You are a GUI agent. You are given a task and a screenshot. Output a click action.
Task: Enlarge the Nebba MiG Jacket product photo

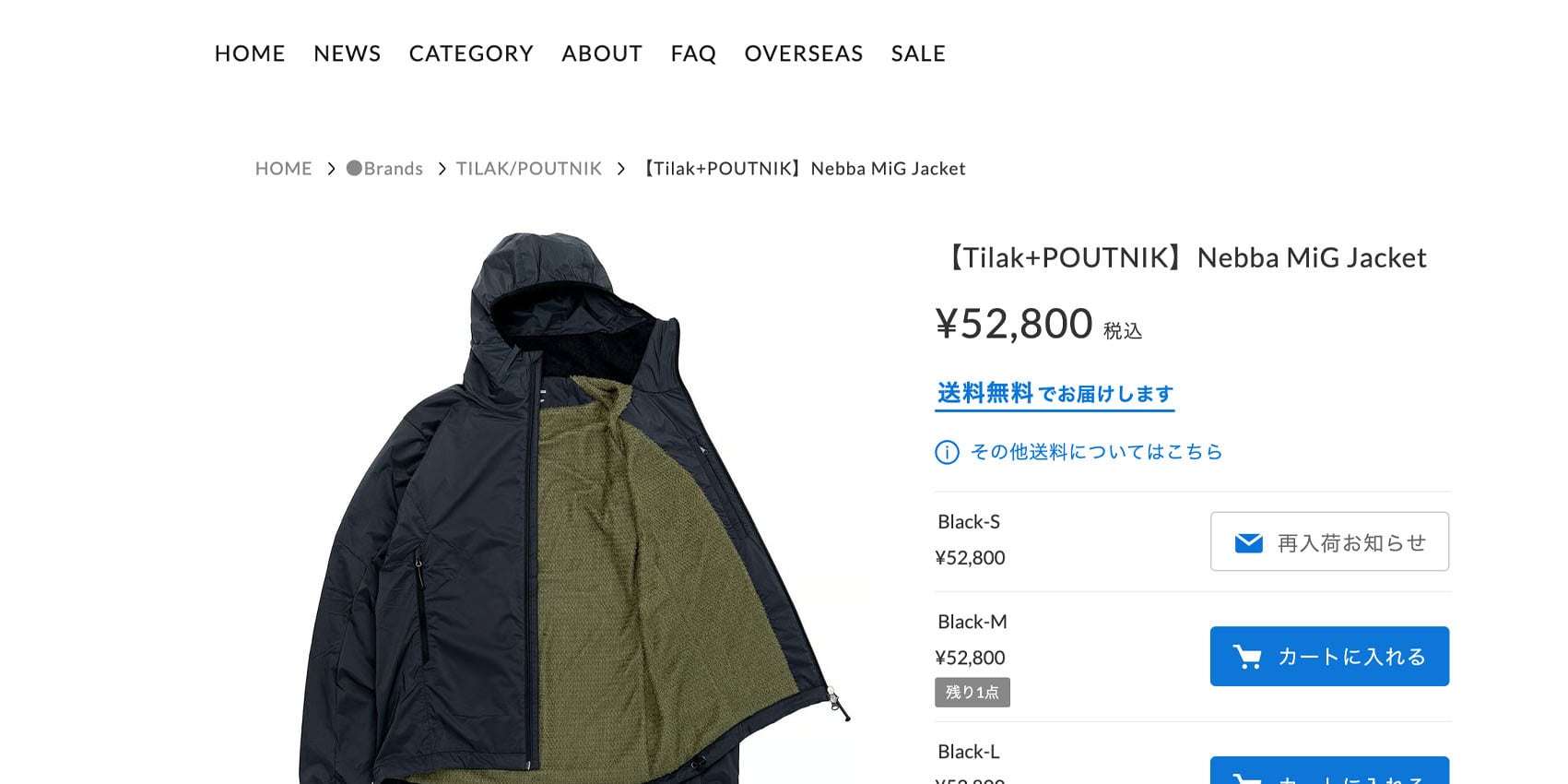[573, 507]
